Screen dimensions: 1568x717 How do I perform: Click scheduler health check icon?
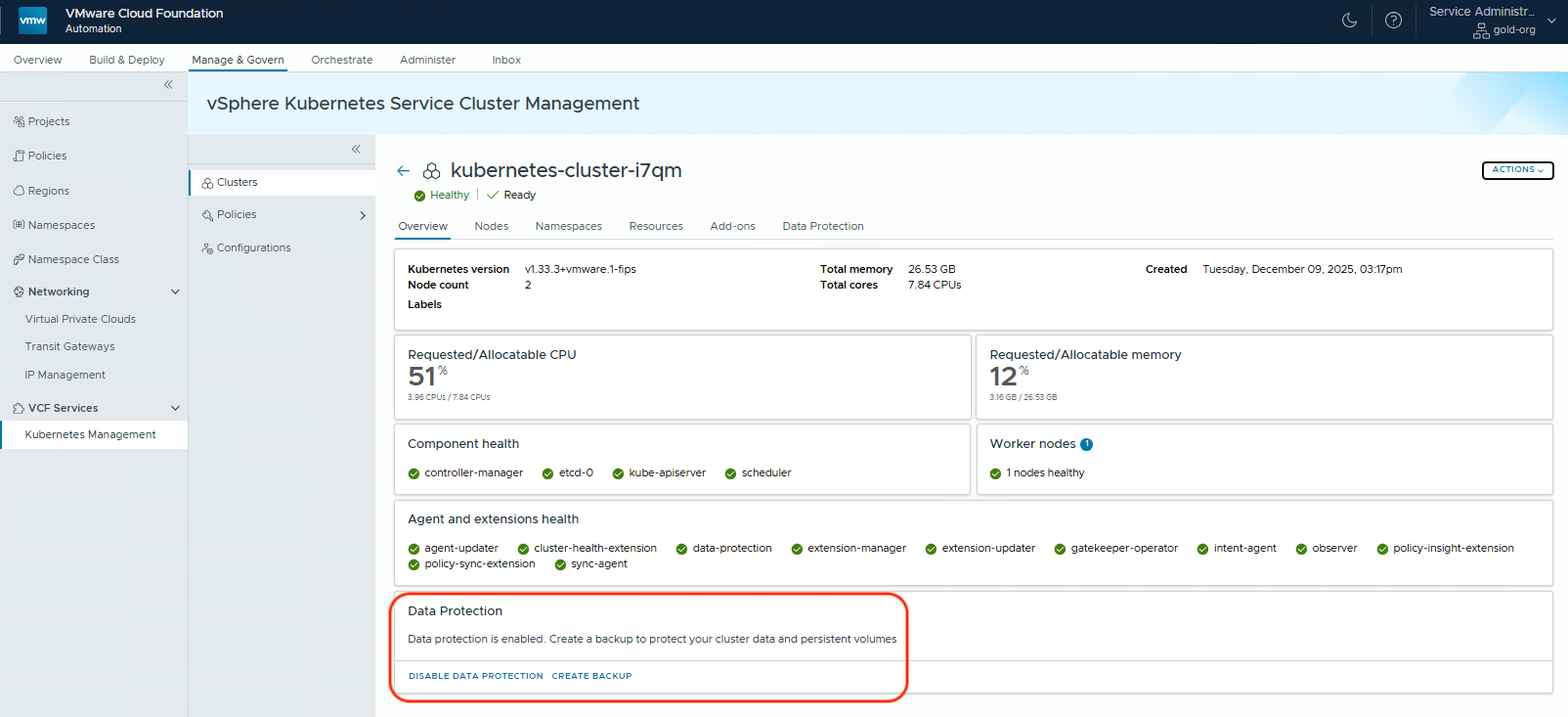(730, 473)
